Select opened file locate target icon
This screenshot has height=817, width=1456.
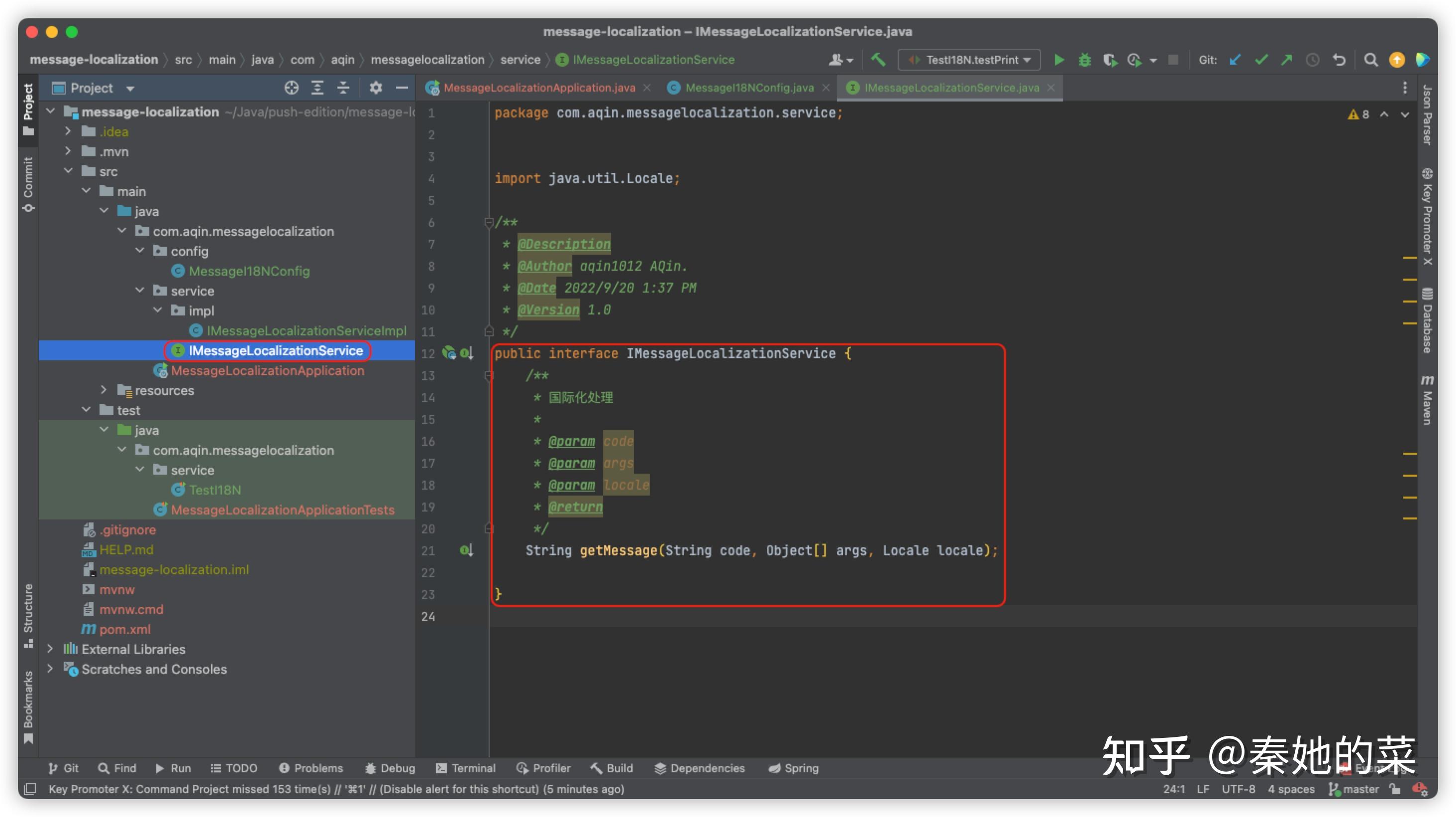pyautogui.click(x=291, y=88)
